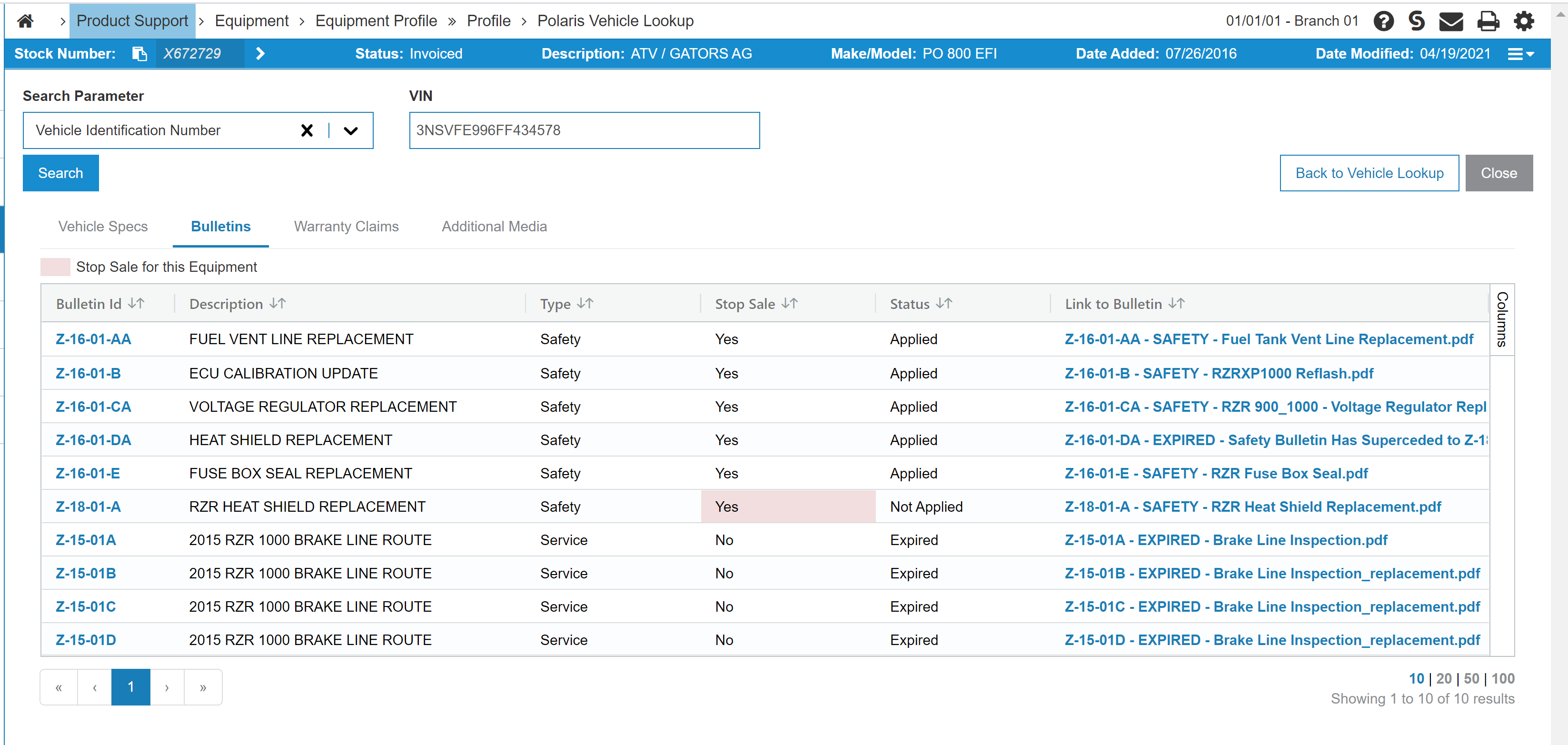Click the pink Stop Sale legend swatch
Viewport: 1568px width, 745px height.
click(x=55, y=267)
